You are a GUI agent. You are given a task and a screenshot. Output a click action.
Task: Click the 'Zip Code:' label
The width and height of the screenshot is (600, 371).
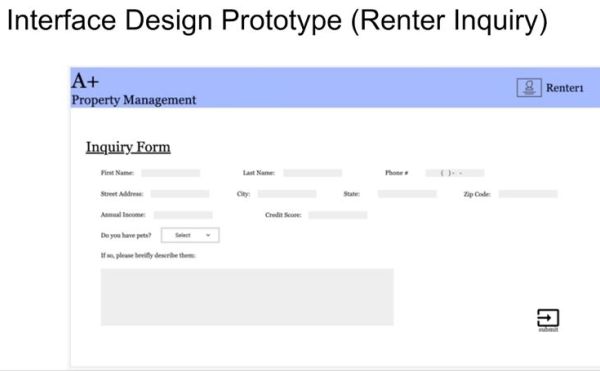[x=477, y=194]
